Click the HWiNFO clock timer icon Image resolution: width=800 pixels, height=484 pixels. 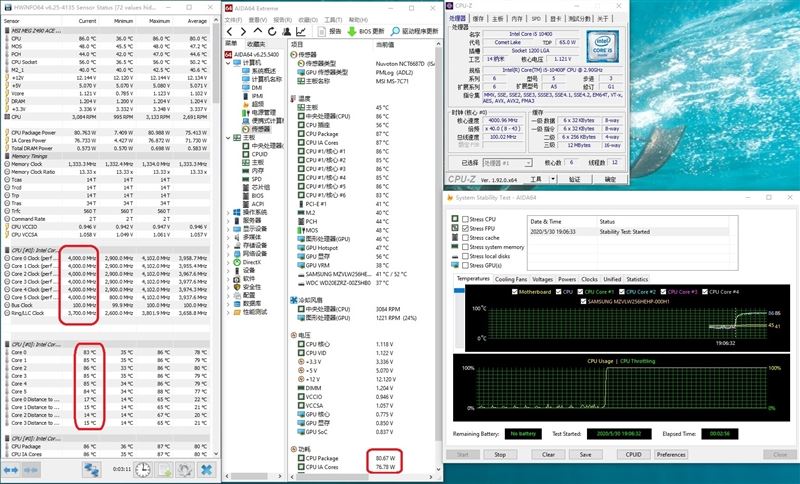(x=143, y=470)
